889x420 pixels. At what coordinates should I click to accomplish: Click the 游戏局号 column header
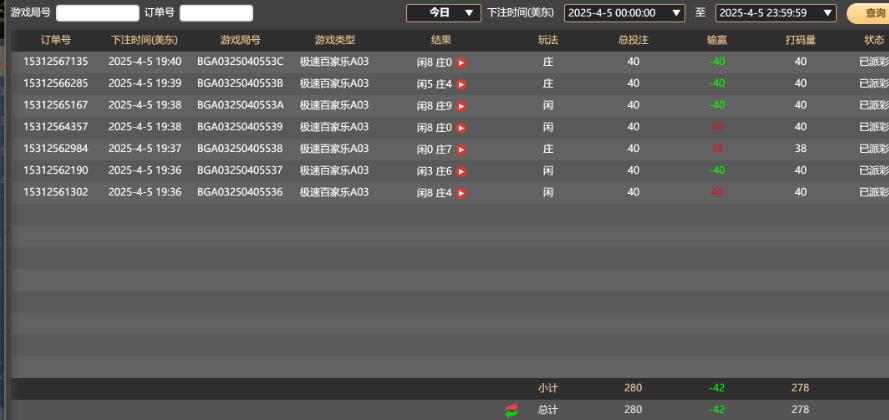point(240,40)
